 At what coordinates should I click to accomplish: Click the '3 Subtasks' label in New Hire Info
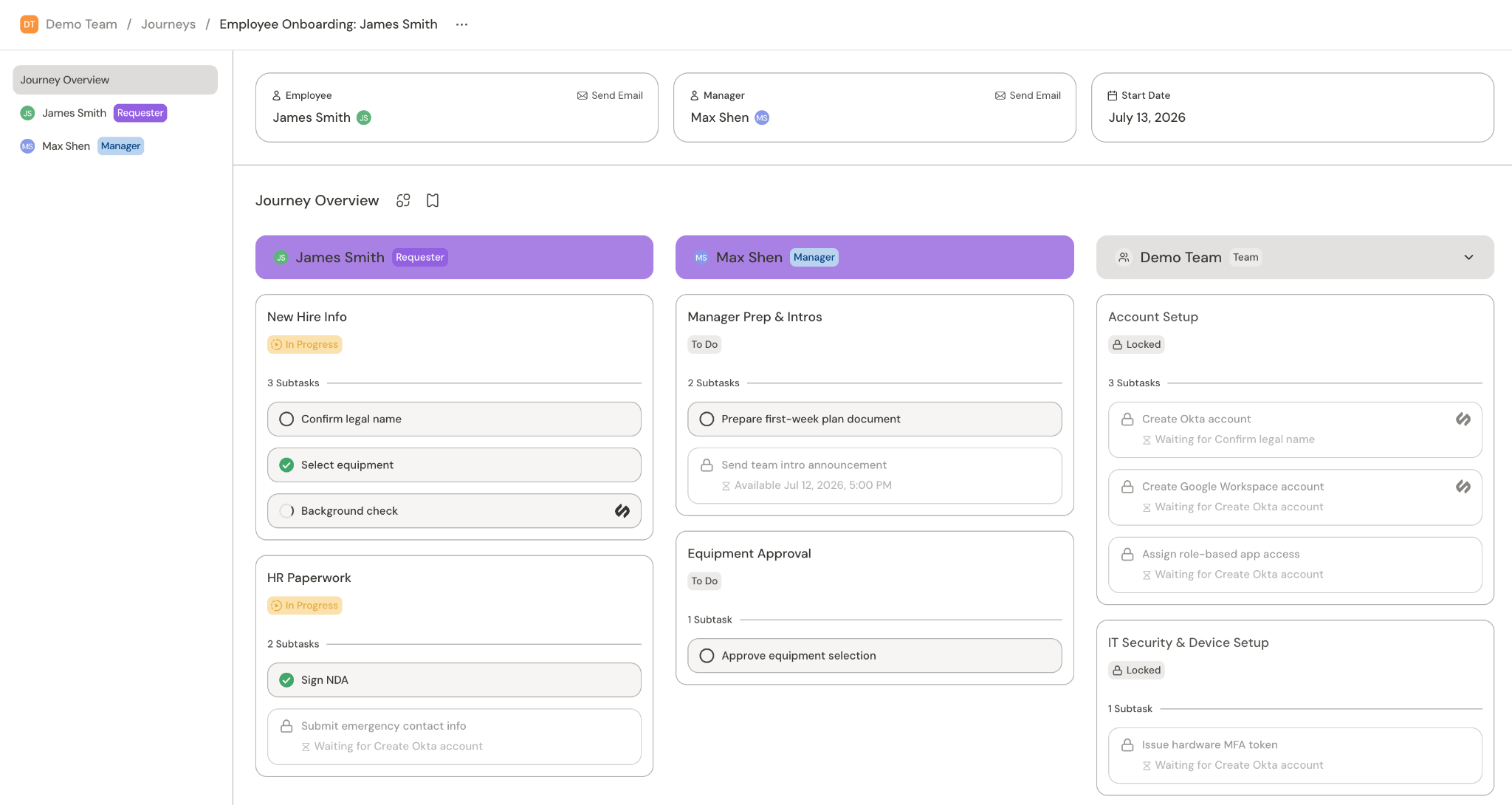coord(293,383)
